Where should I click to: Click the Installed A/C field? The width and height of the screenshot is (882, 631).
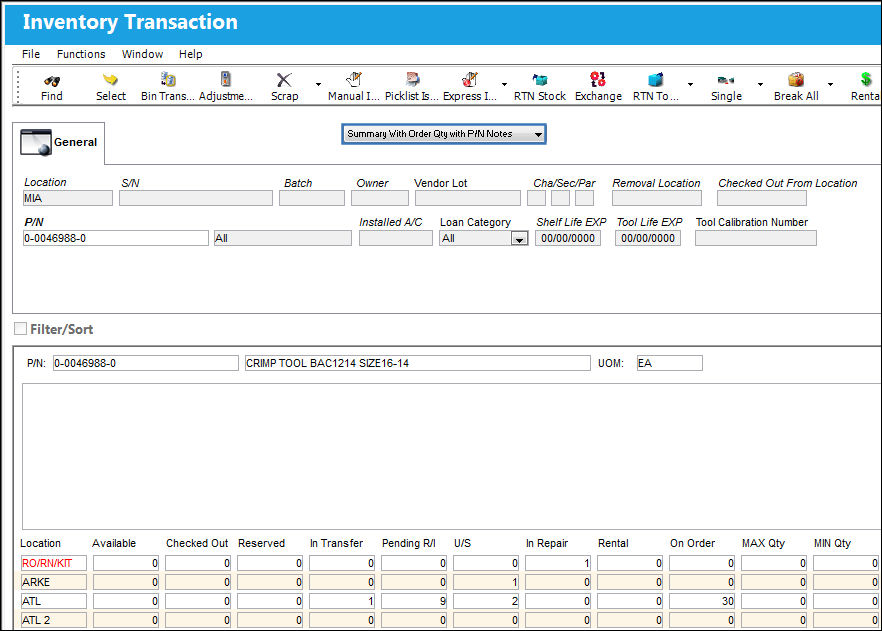pos(395,238)
